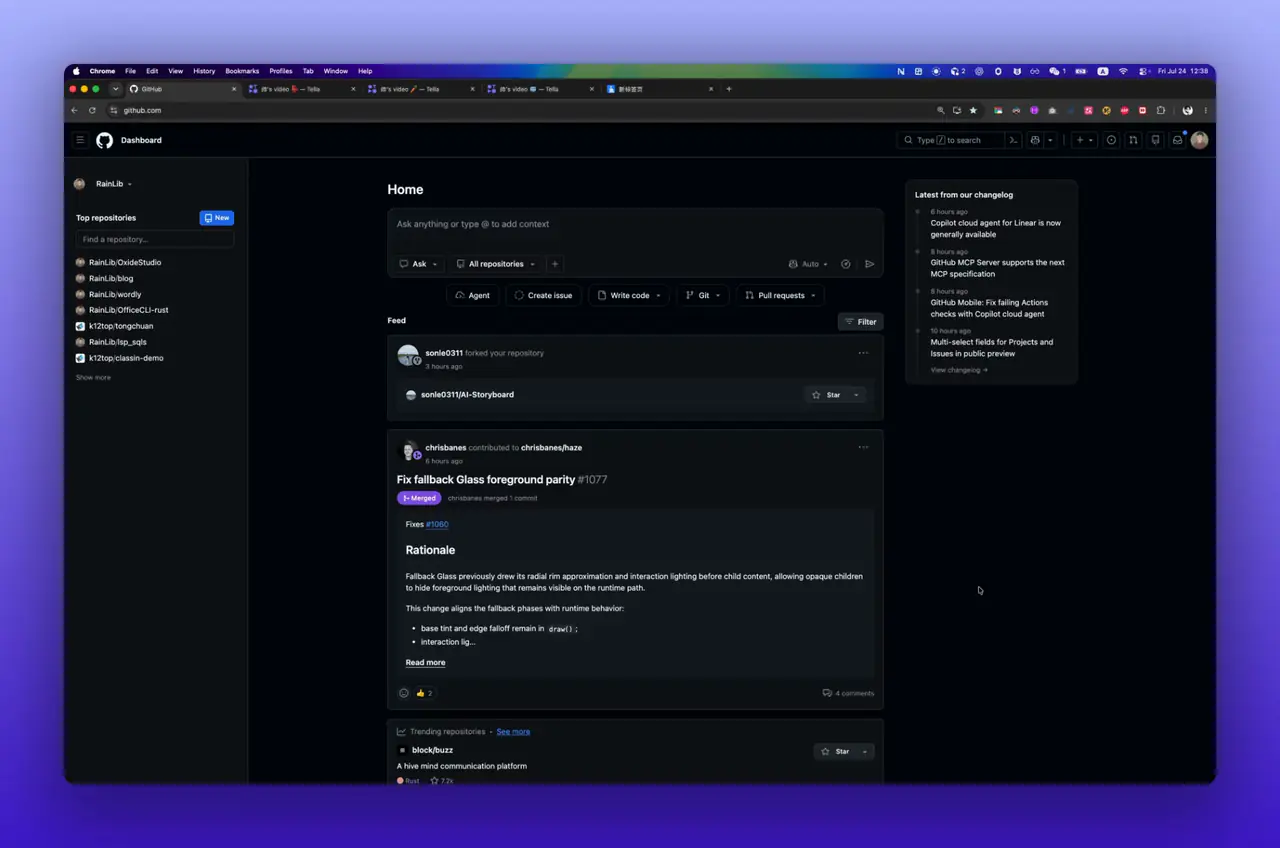1280x848 pixels.
Task: Open the History menu in the macOS menu bar
Action: point(204,71)
